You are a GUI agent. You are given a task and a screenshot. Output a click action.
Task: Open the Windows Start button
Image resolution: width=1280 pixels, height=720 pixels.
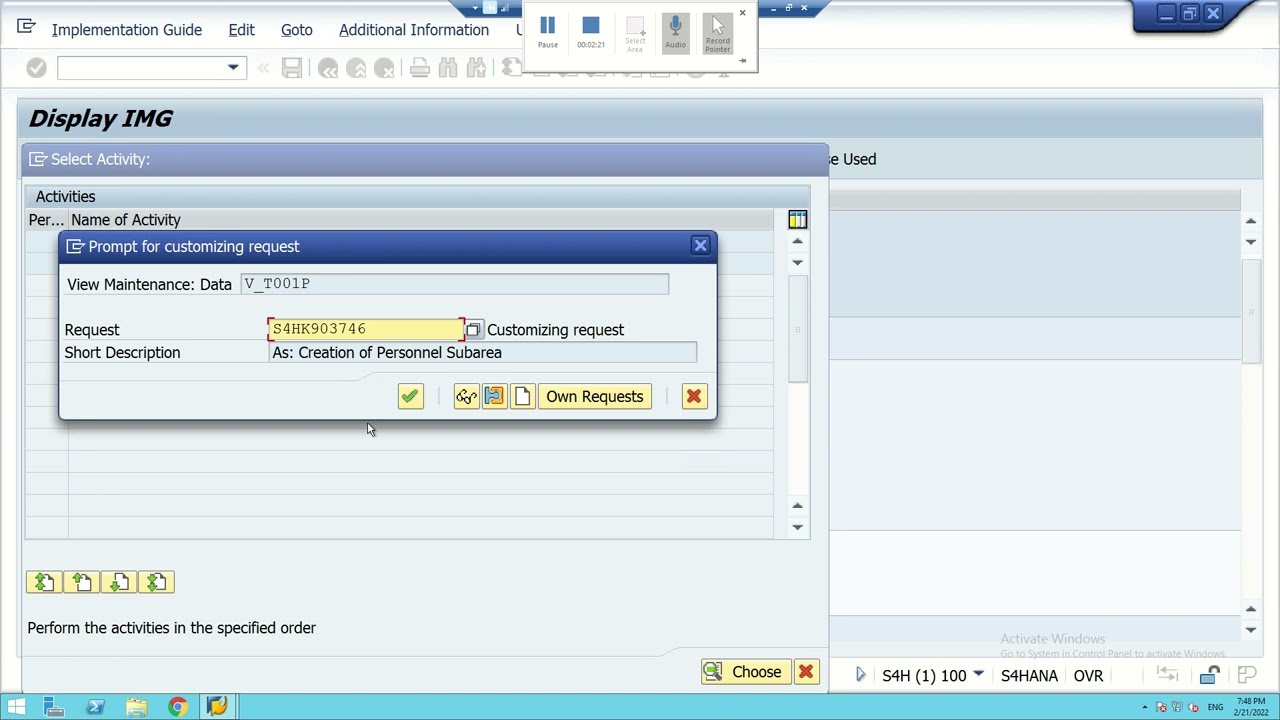16,707
